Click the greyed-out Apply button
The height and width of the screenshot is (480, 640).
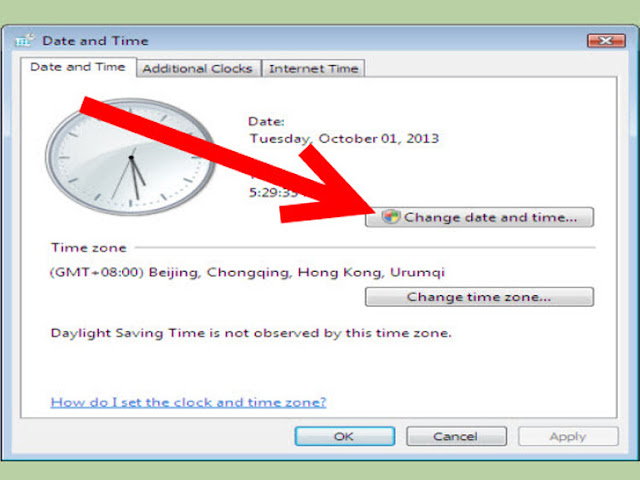[x=568, y=436]
